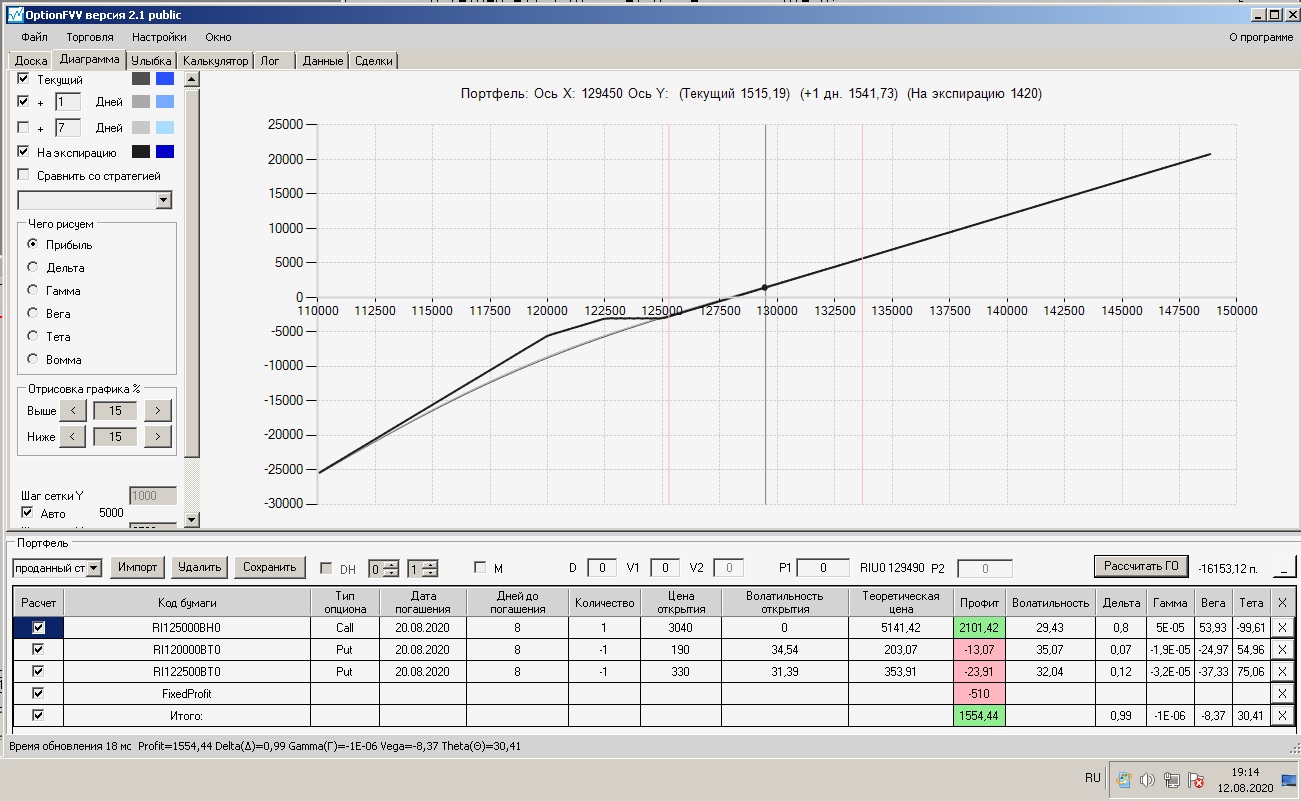The image size is (1301, 801).
Task: Focus the V1 input field
Action: click(665, 568)
